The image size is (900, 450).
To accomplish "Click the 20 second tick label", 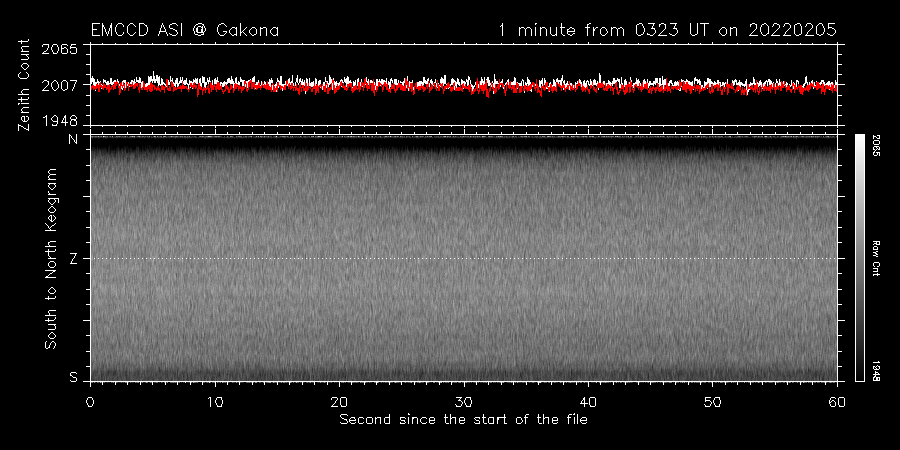I will [x=339, y=401].
